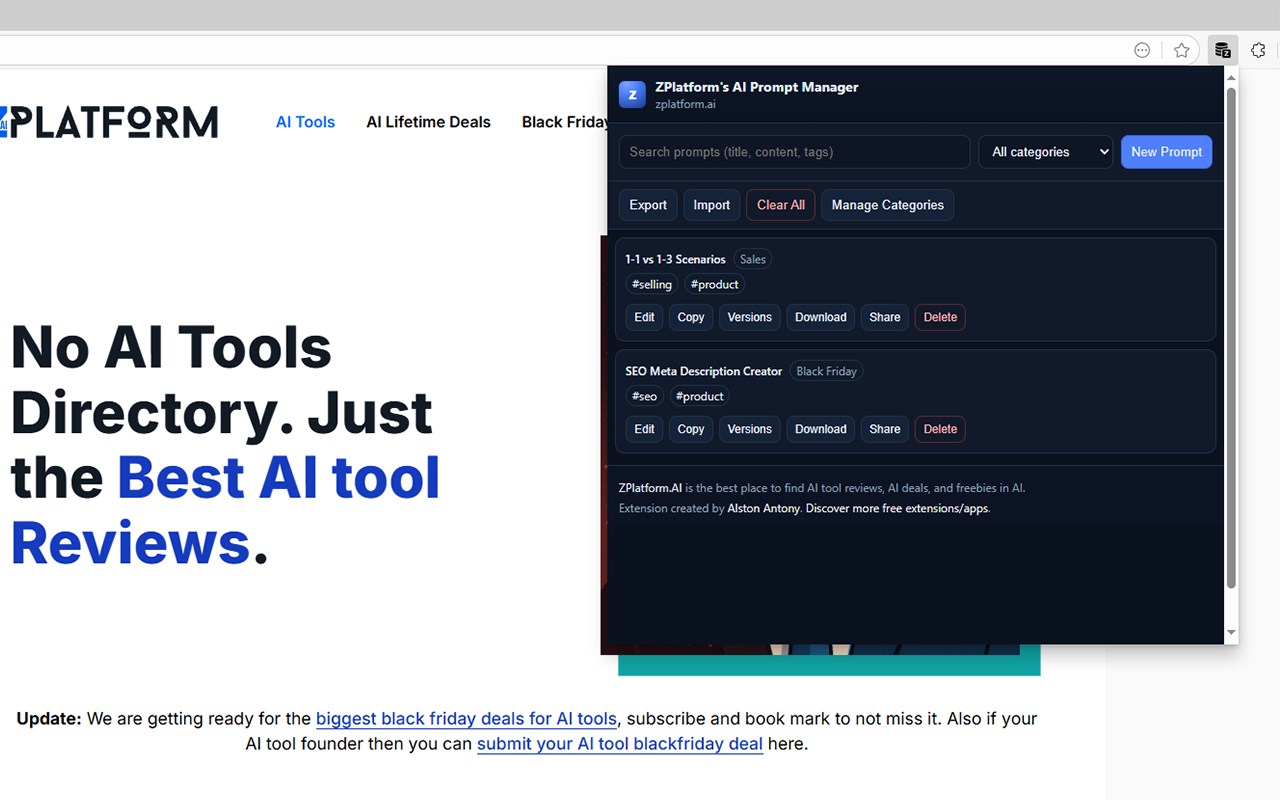The width and height of the screenshot is (1280, 800).
Task: Select the #selling tag
Action: click(x=652, y=285)
